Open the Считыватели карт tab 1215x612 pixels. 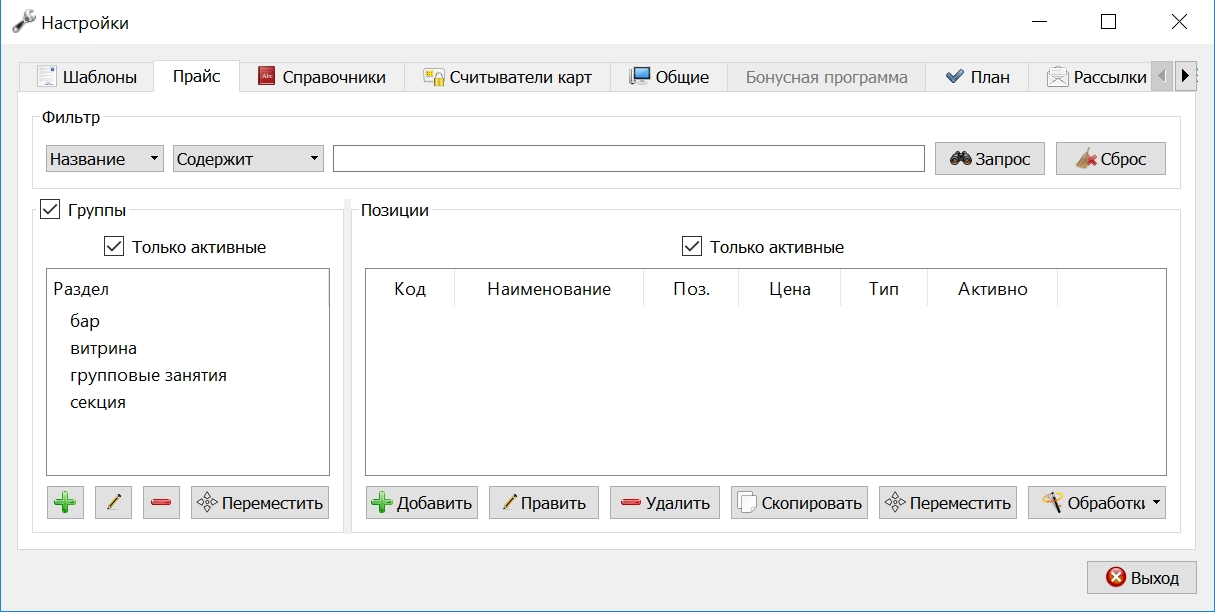pos(507,77)
